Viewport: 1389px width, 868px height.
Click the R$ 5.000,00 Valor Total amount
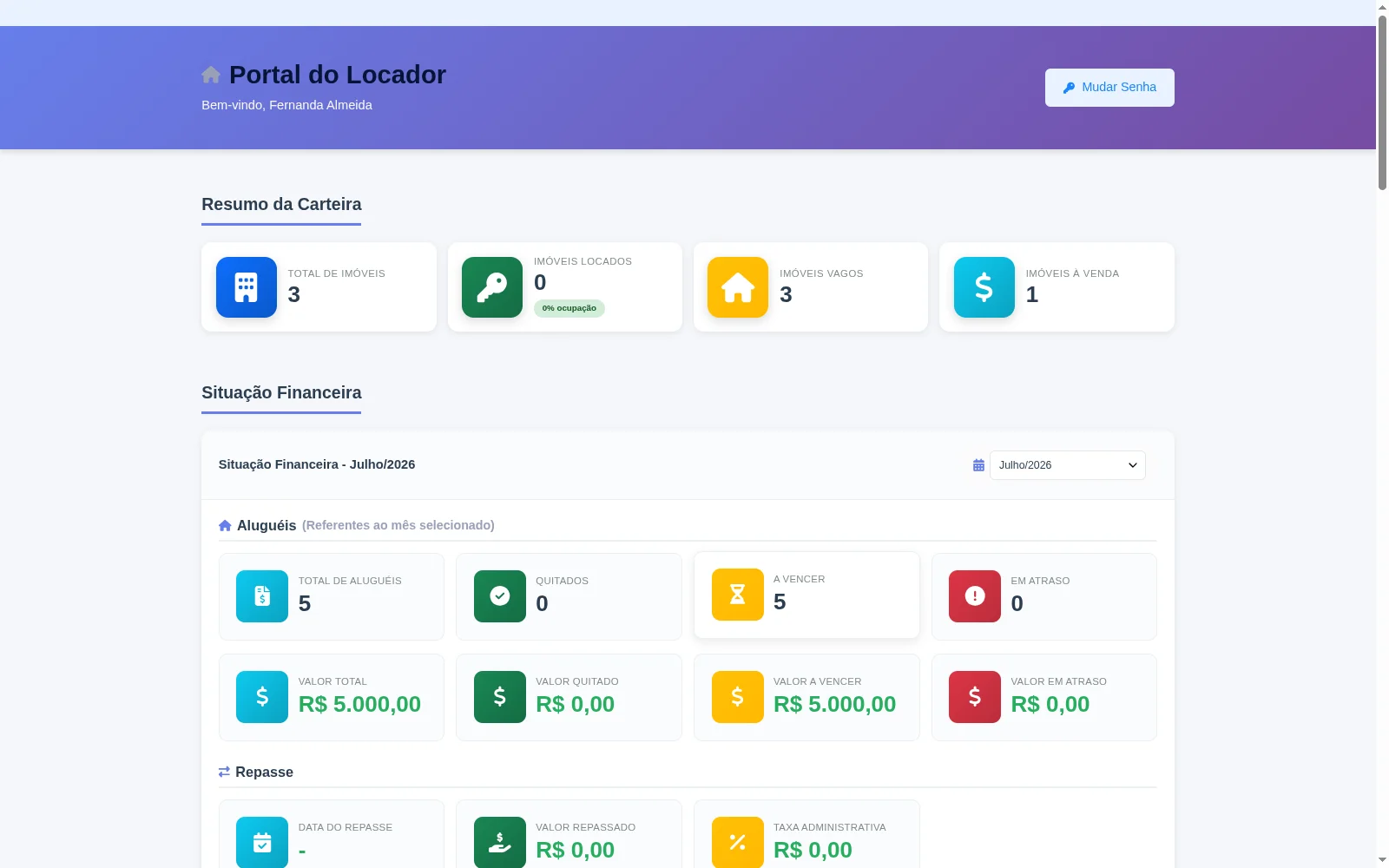point(359,705)
